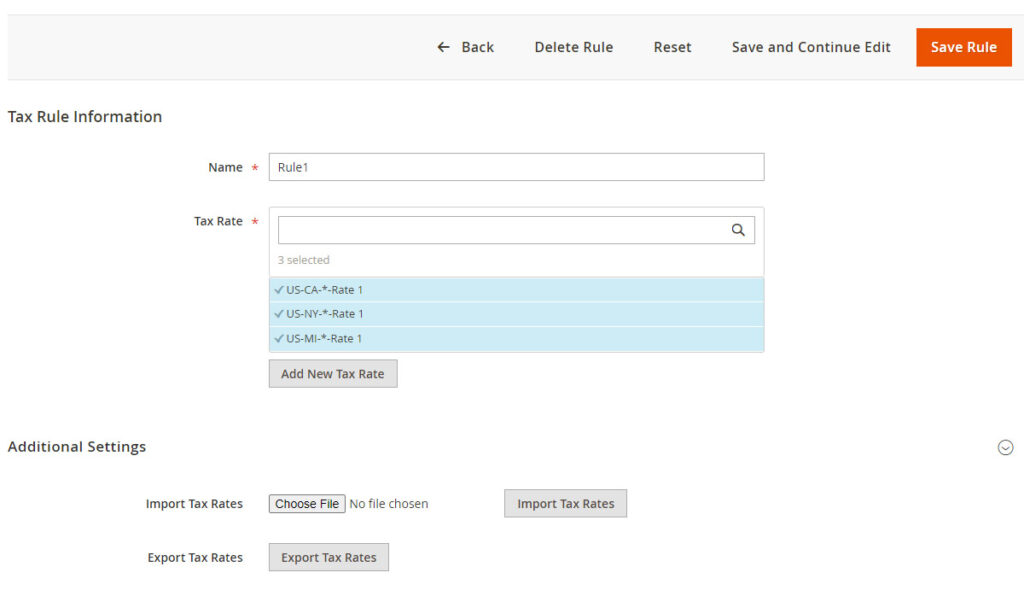
Task: Click Save and Continue Edit
Action: 811,47
